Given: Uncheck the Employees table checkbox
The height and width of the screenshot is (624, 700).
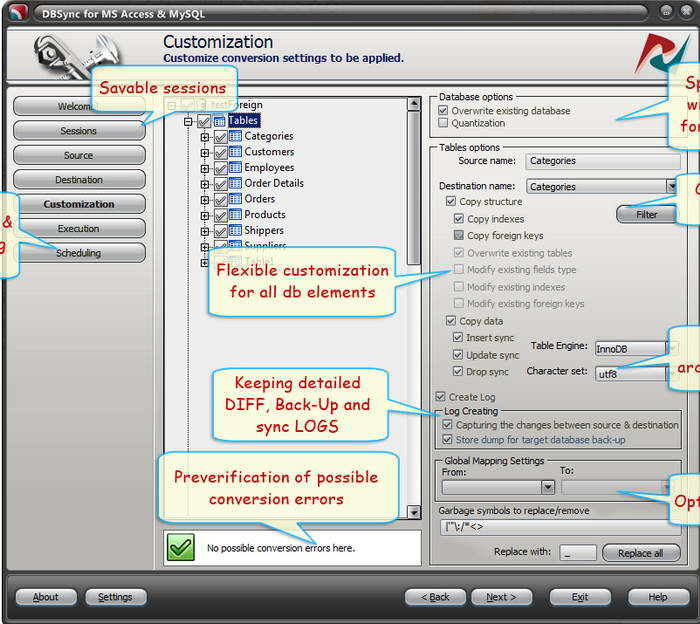Looking at the screenshot, I should tap(221, 168).
